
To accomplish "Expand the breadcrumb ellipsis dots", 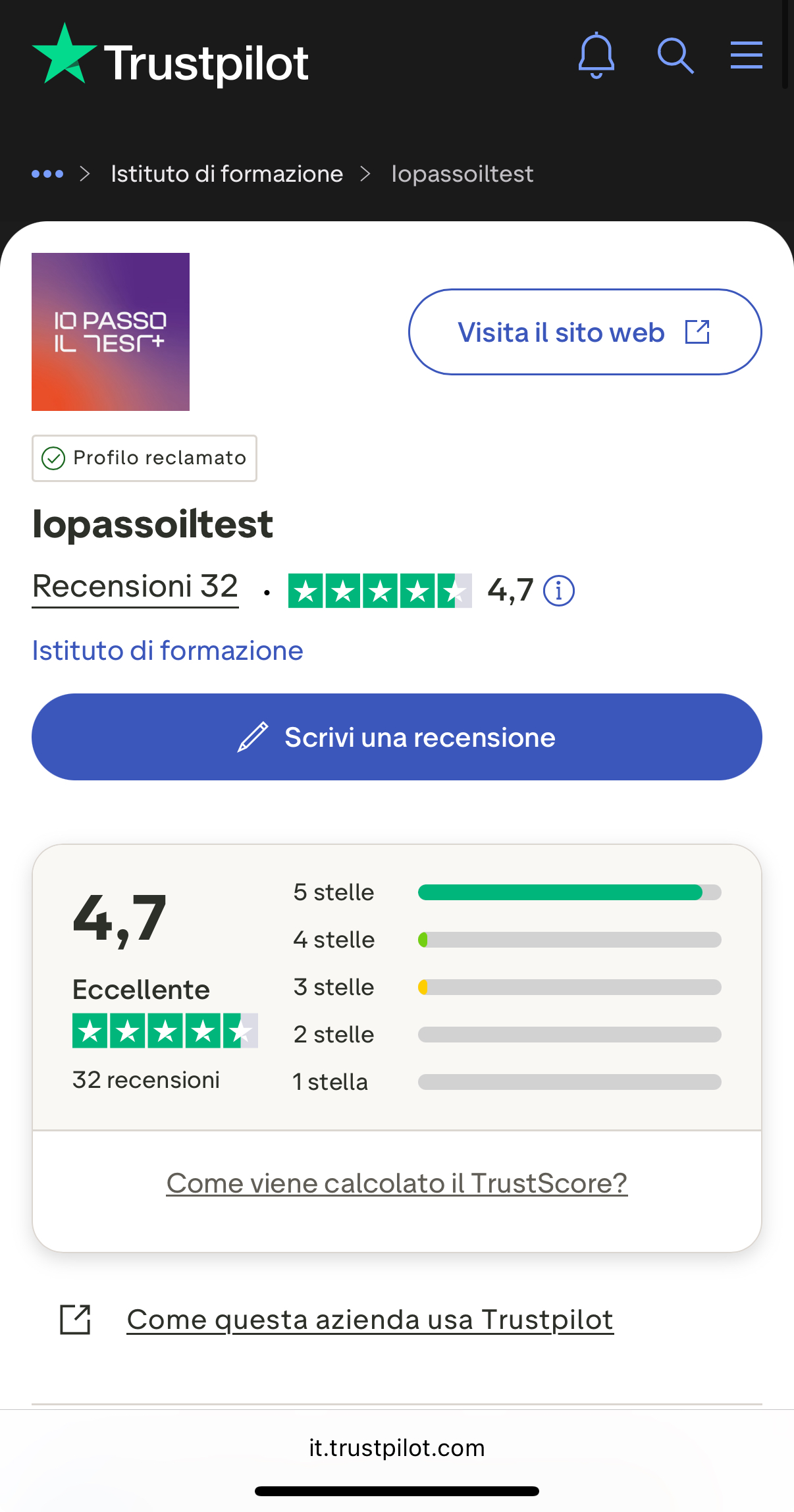I will 47,174.
